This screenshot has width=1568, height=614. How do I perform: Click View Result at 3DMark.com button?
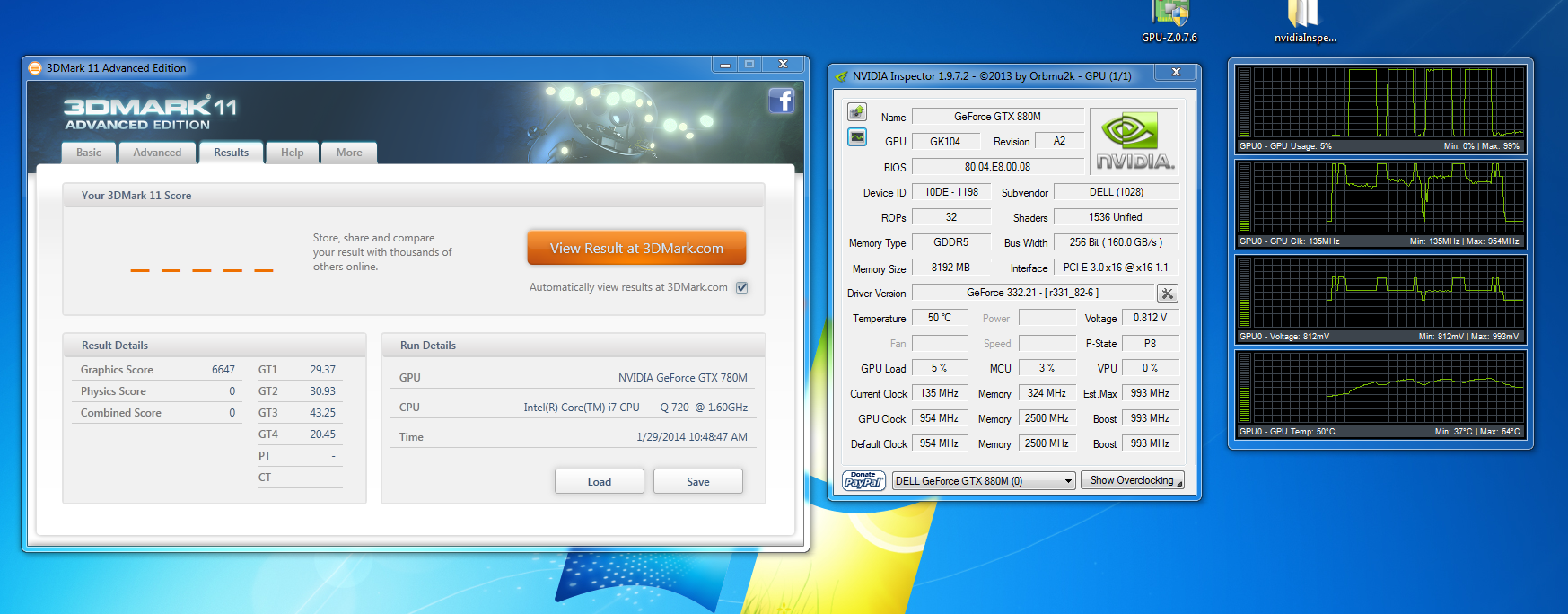[636, 249]
